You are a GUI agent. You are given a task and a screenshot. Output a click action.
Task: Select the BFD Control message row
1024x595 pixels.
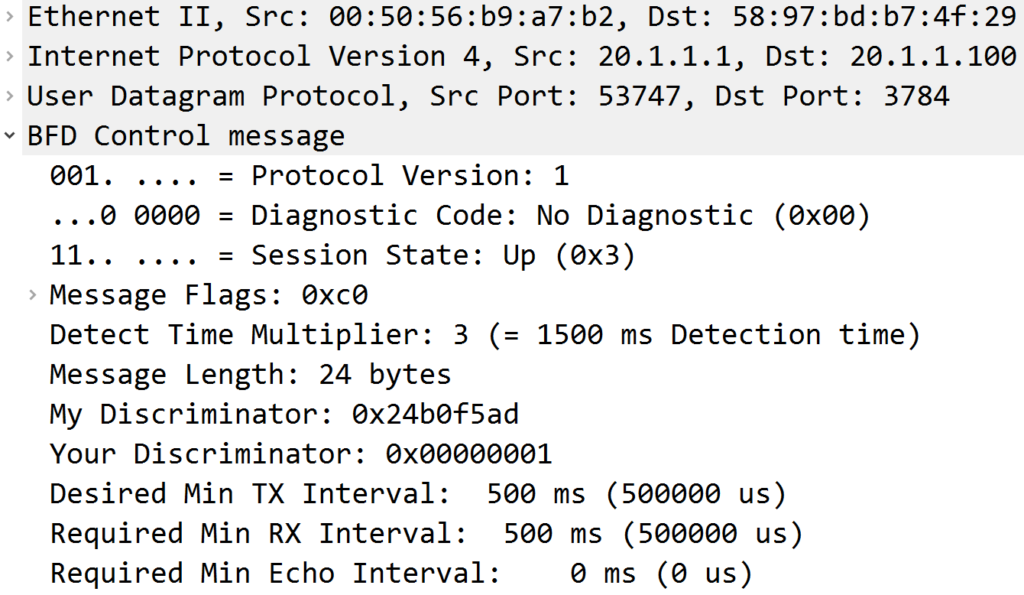pos(186,136)
